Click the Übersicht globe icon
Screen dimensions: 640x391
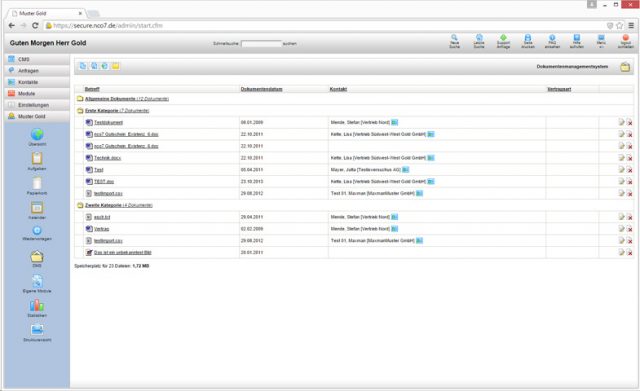[x=37, y=134]
